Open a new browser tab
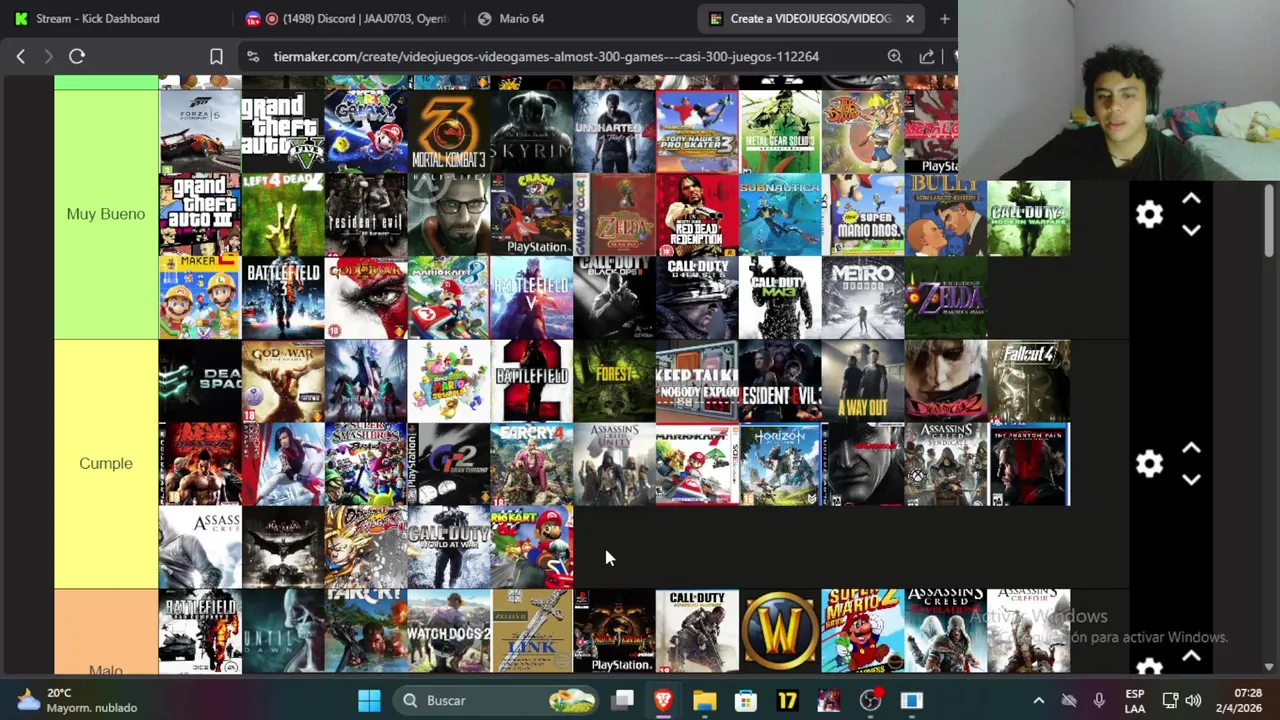 coord(944,18)
